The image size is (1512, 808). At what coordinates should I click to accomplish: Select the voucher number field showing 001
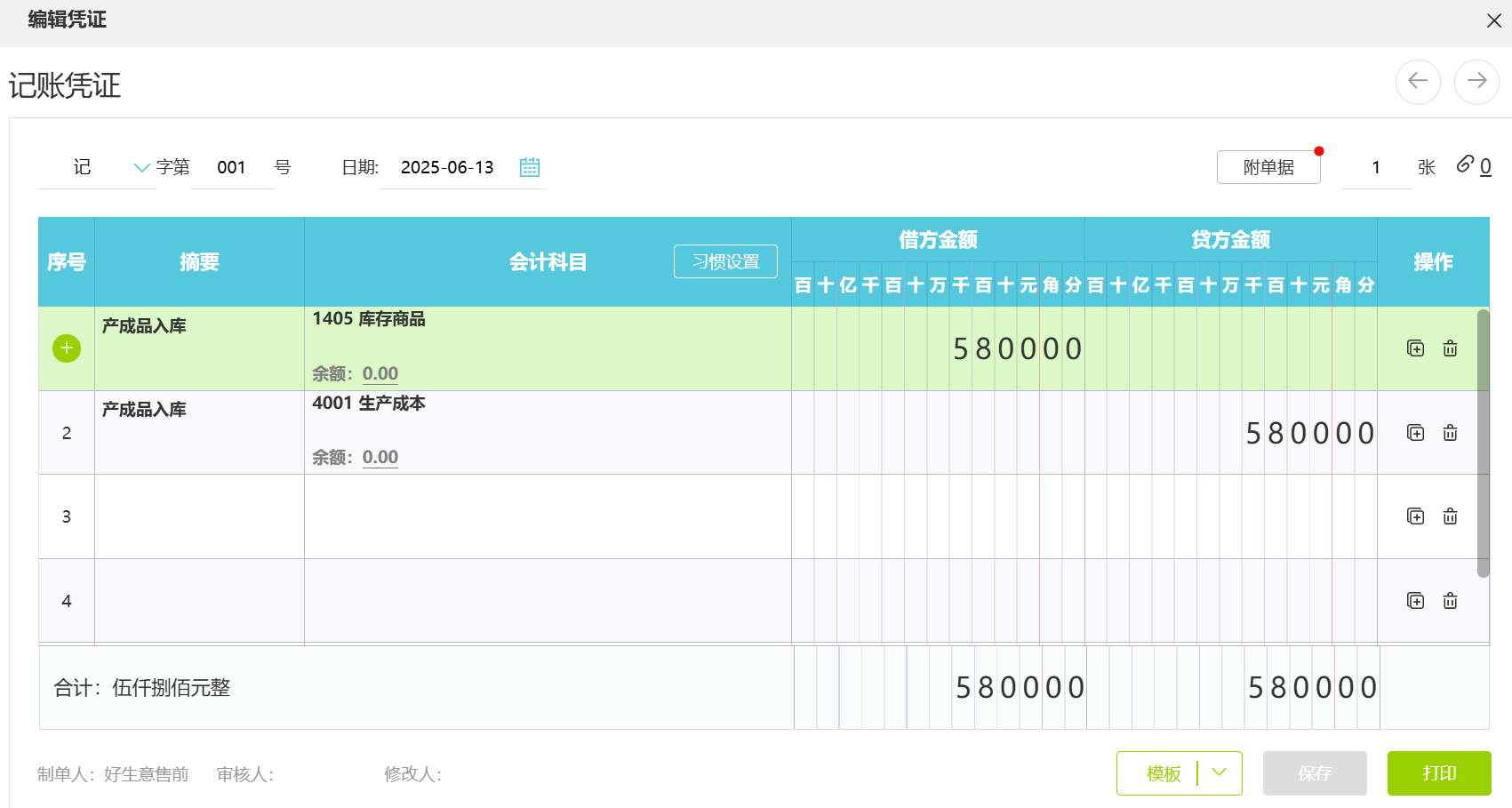coord(231,166)
